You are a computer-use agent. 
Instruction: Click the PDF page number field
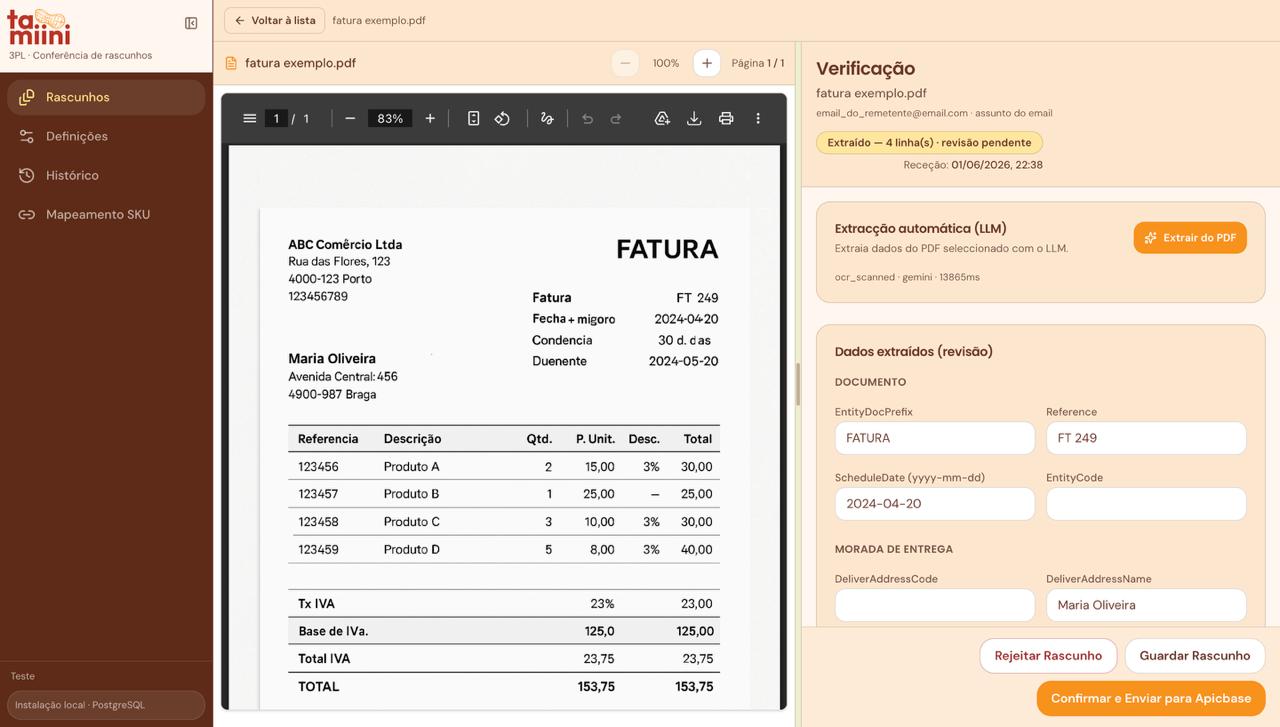(276, 118)
